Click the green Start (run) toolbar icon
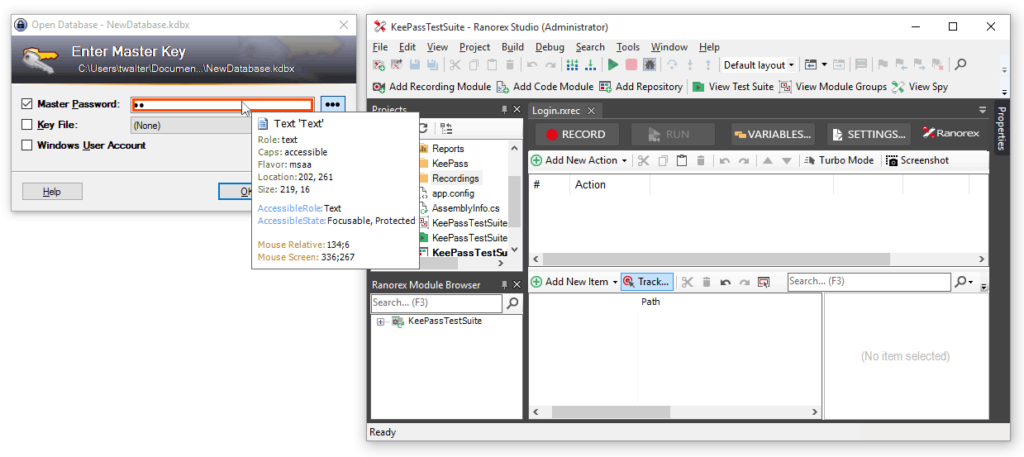This screenshot has height=457, width=1024. click(x=613, y=65)
